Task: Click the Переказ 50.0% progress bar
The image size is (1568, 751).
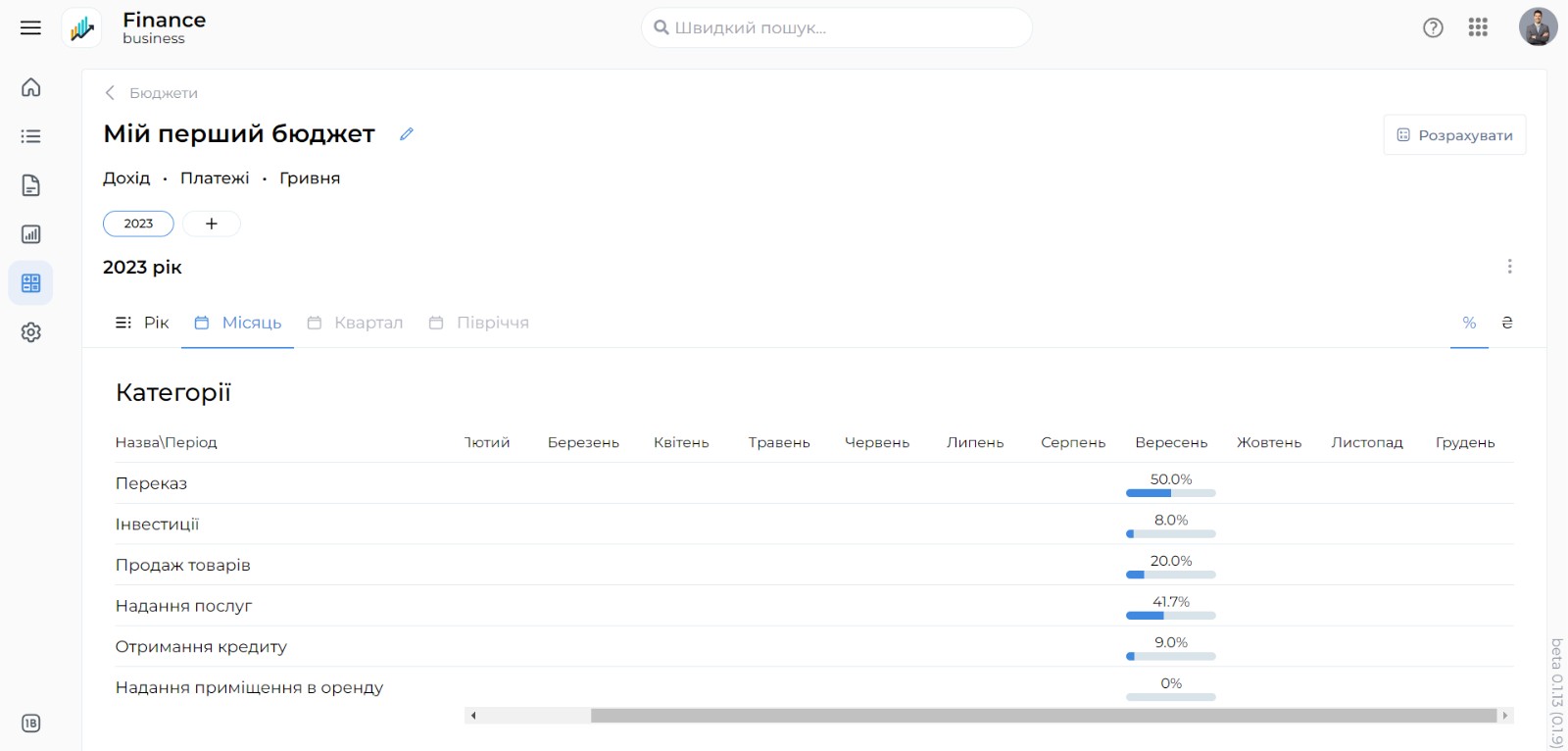Action: coord(1170,493)
